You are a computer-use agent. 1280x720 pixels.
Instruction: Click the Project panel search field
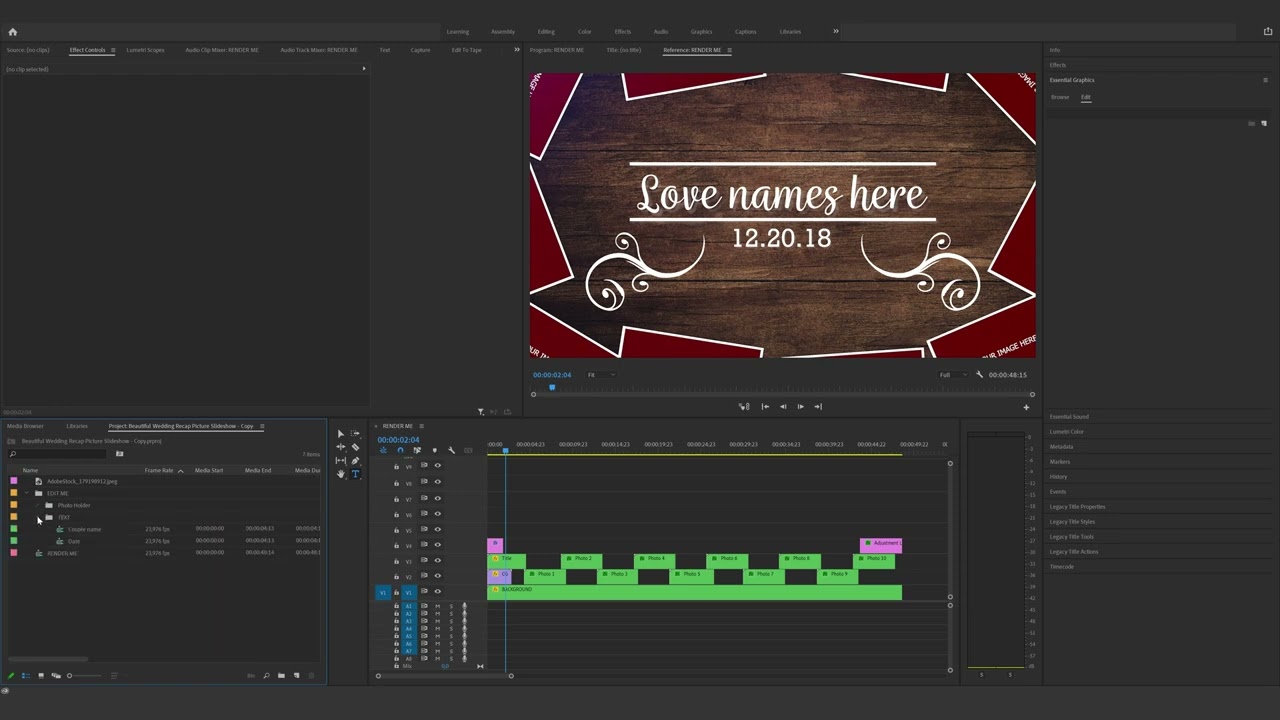[58, 454]
